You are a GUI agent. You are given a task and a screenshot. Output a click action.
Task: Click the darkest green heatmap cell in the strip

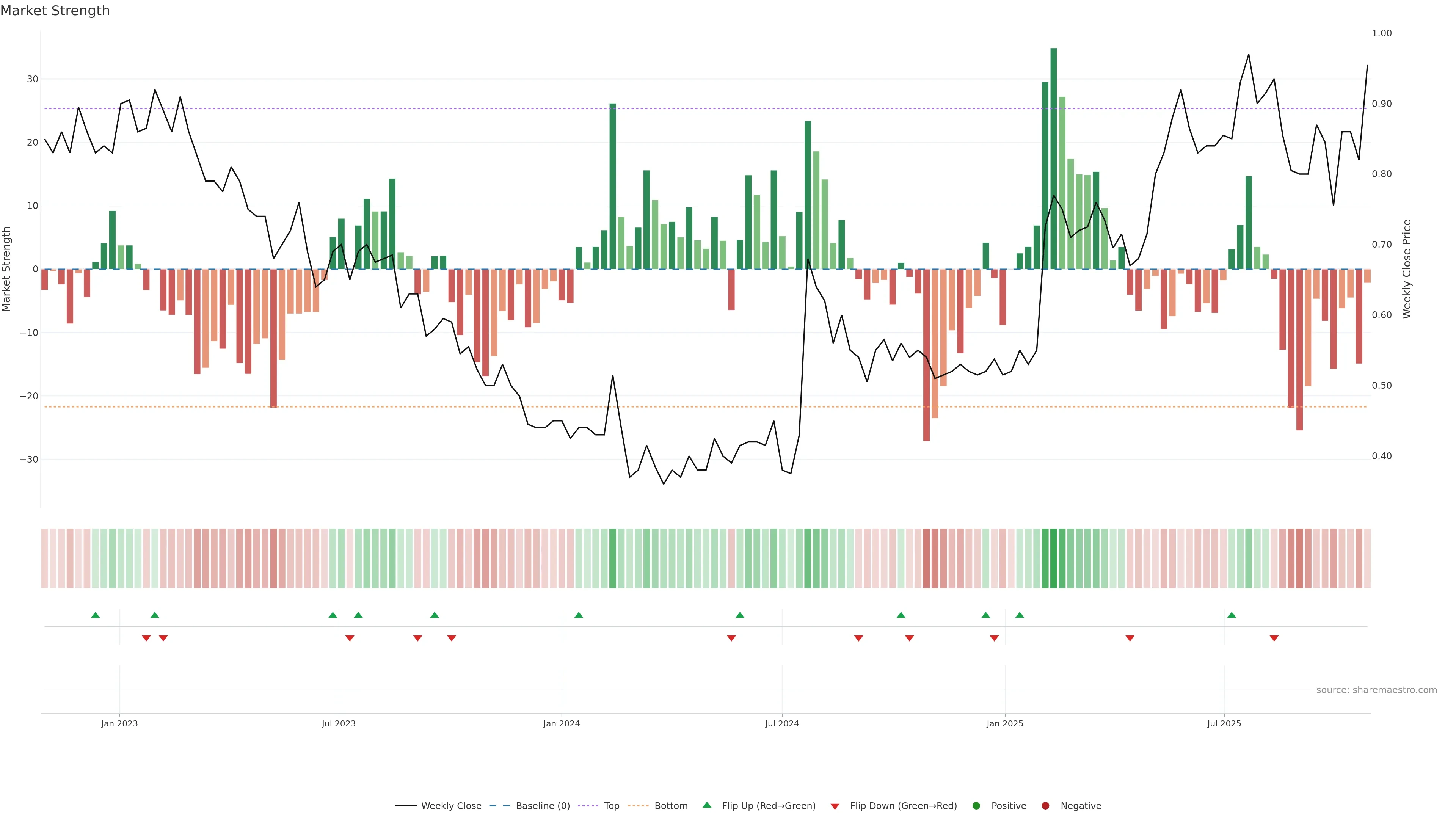(1054, 558)
